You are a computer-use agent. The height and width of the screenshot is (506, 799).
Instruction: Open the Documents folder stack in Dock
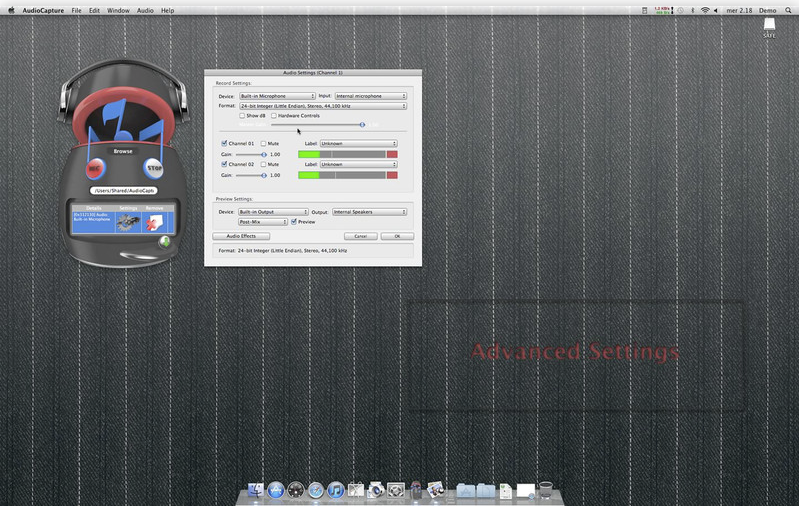coord(486,491)
